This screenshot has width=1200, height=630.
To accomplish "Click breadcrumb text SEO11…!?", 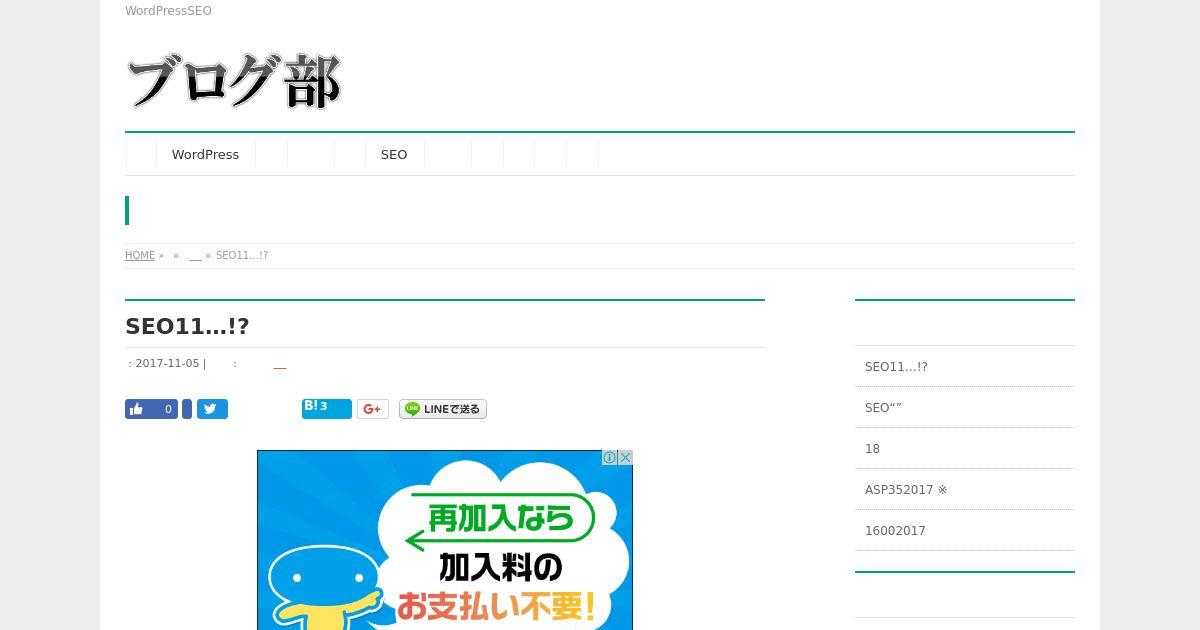I will (x=242, y=256).
